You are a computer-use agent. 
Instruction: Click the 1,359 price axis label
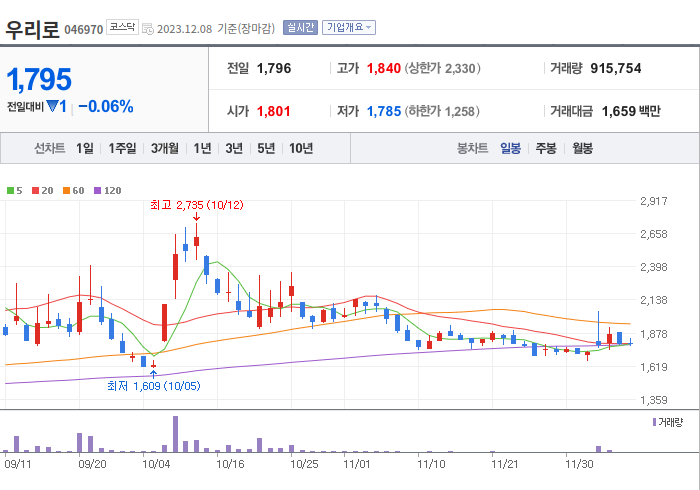[654, 400]
